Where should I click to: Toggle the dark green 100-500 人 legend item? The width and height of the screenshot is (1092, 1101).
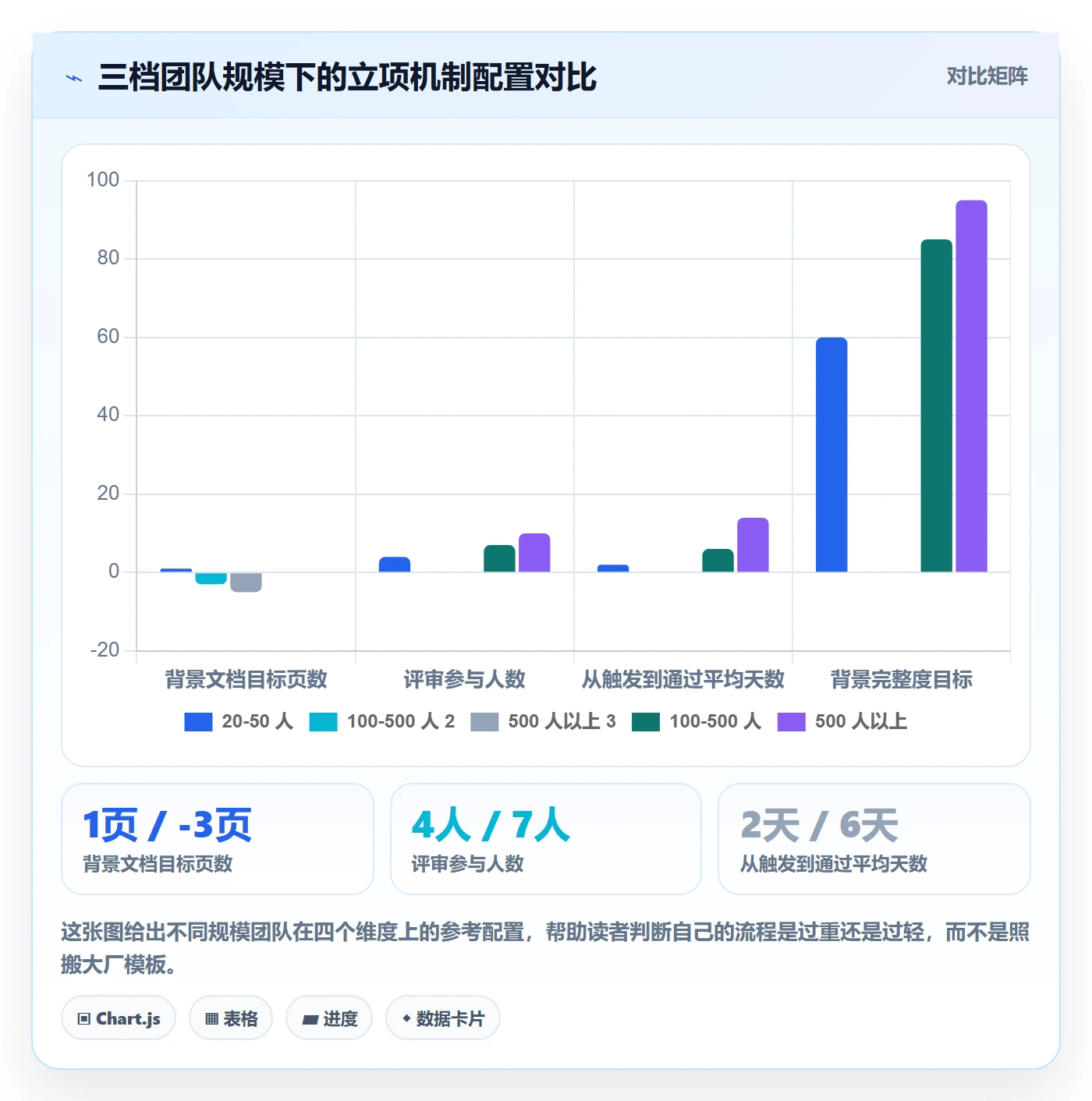pyautogui.click(x=696, y=722)
